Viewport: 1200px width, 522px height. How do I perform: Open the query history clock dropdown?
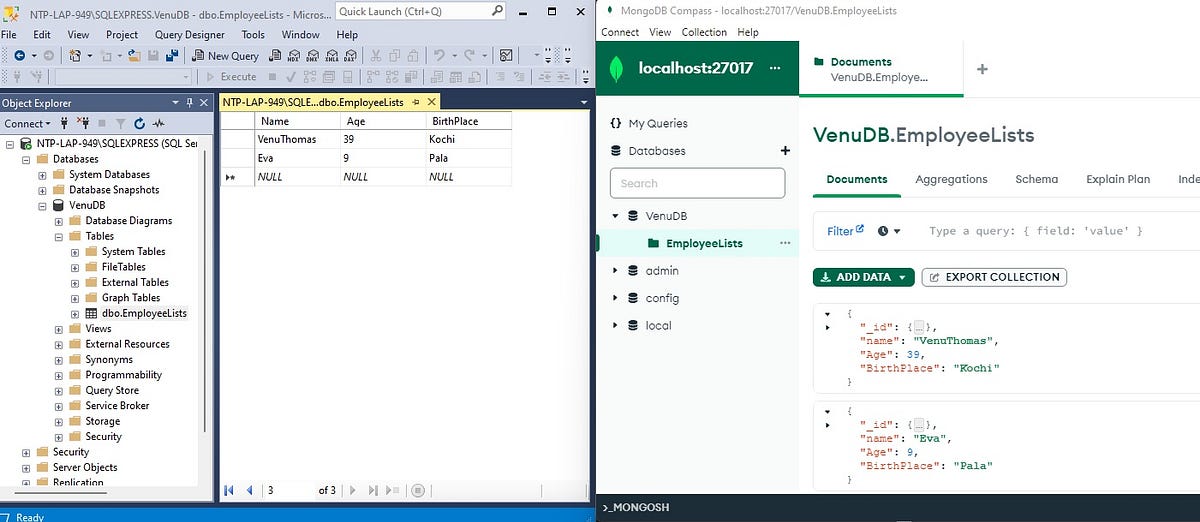point(889,231)
